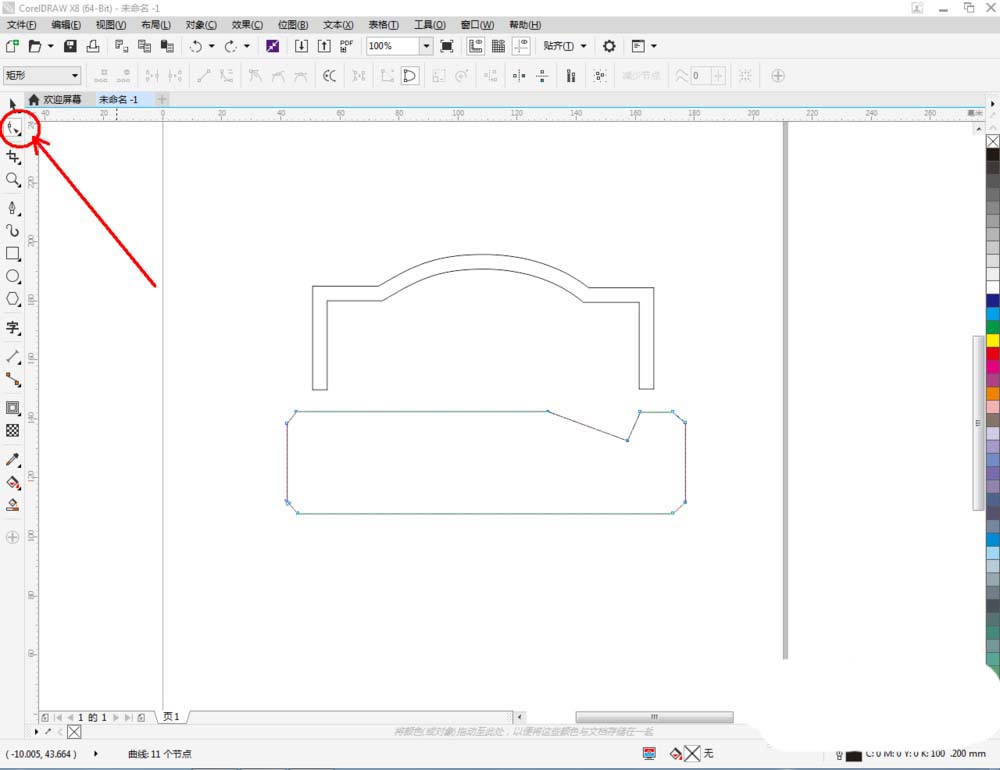Click the Save disk icon
Viewport: 1000px width, 770px height.
[70, 46]
